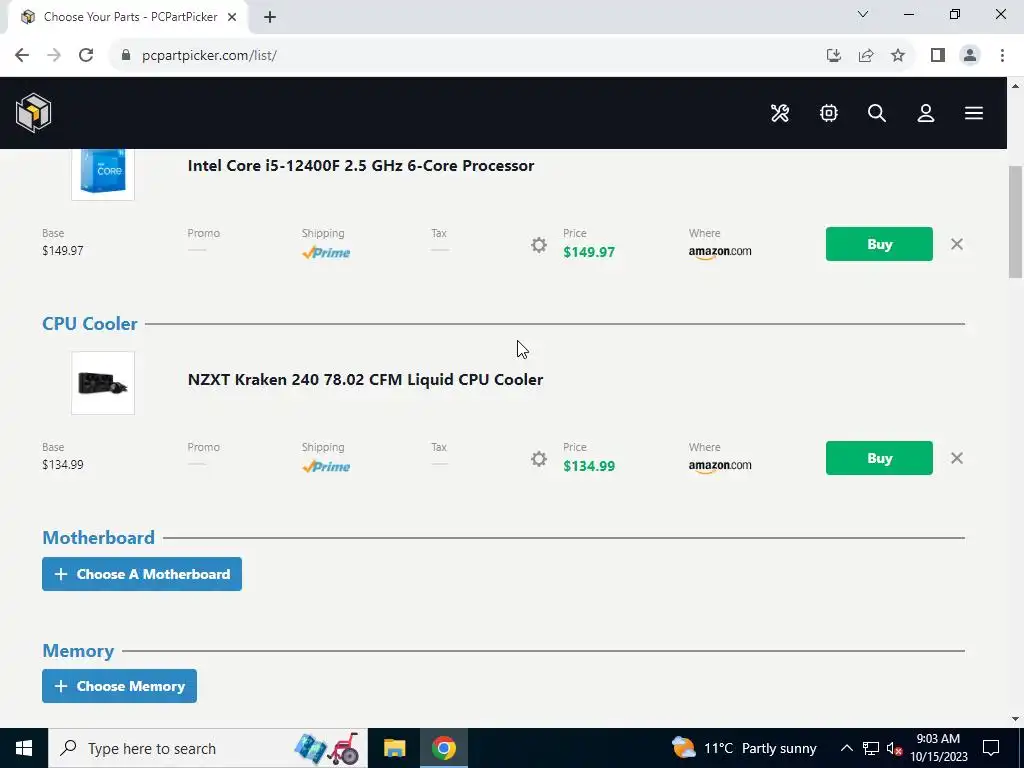Click the $134.99 green price
Image resolution: width=1024 pixels, height=768 pixels.
[x=589, y=466]
